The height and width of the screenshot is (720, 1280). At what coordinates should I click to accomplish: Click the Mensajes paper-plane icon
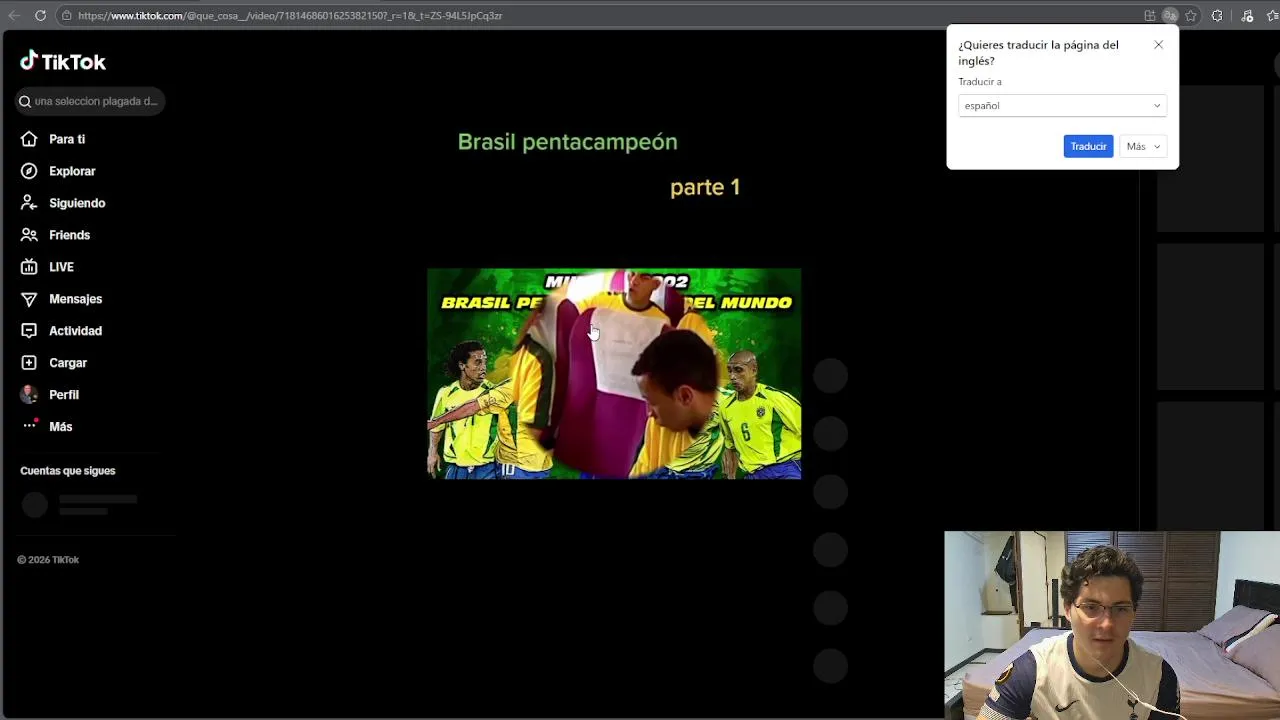pos(29,299)
